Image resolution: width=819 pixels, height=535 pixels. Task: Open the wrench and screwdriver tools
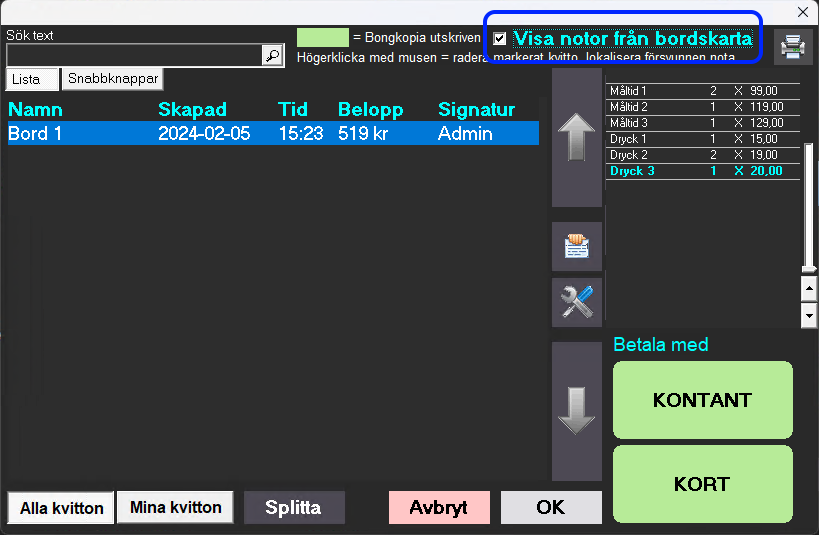pyautogui.click(x=577, y=302)
